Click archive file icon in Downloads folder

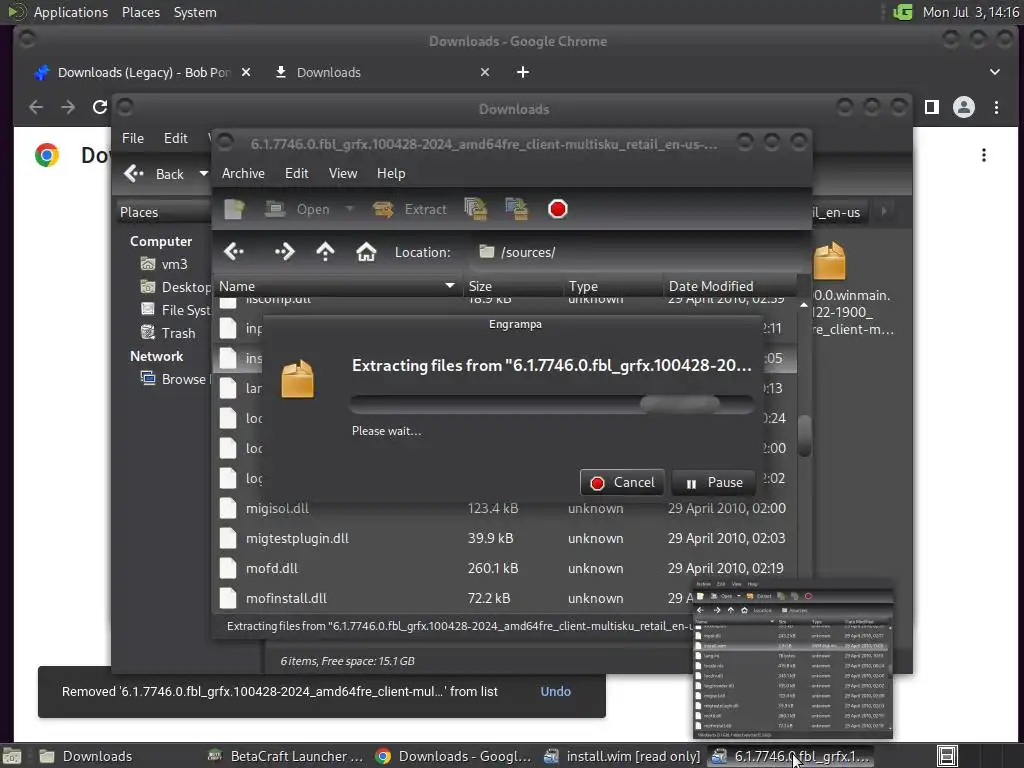pyautogui.click(x=829, y=260)
